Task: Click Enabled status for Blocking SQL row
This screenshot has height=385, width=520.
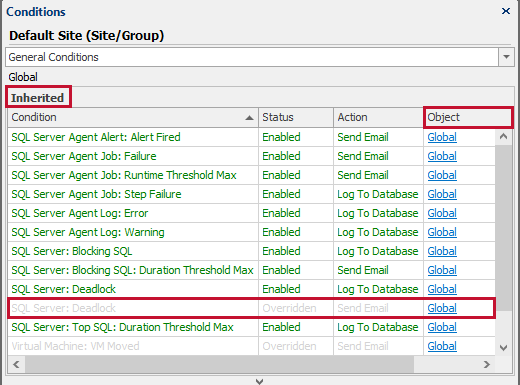Action: pos(281,251)
